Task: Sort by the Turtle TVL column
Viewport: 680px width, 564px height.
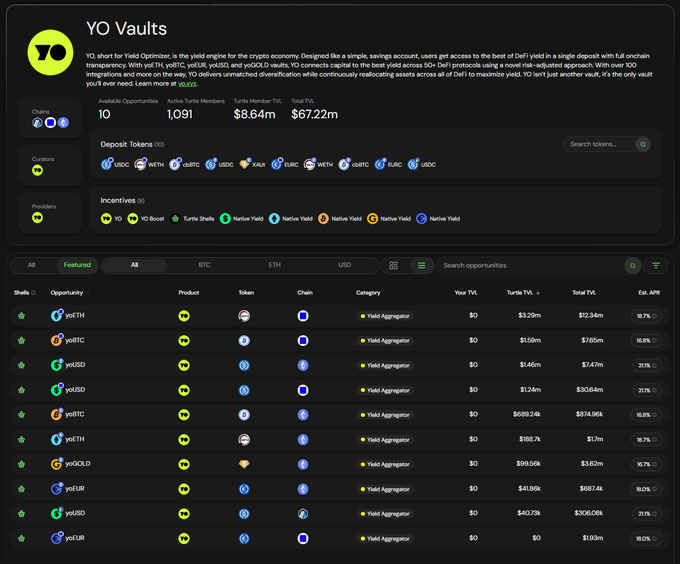Action: tap(522, 293)
